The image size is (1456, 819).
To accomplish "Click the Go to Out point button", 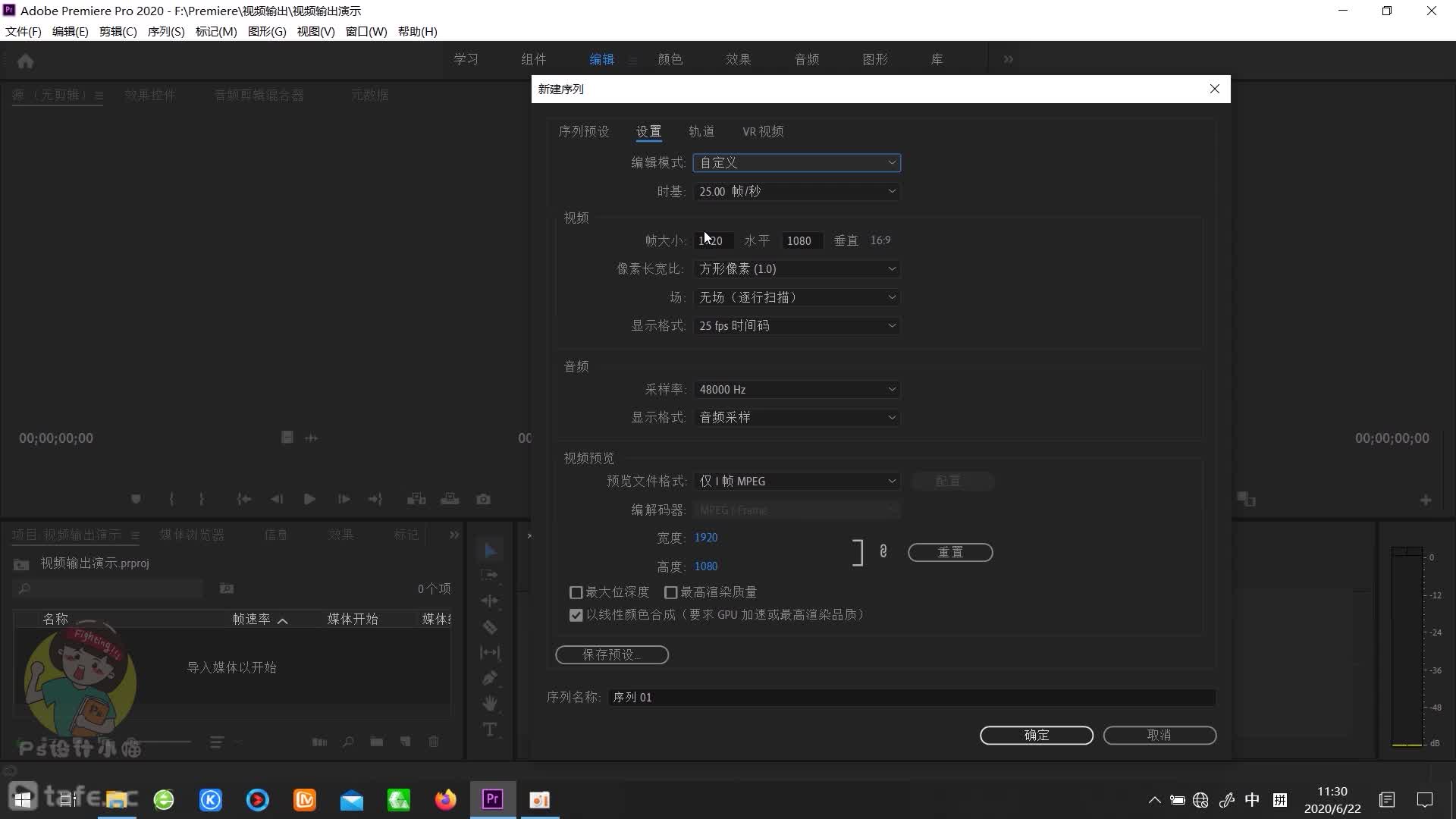I will tap(375, 499).
